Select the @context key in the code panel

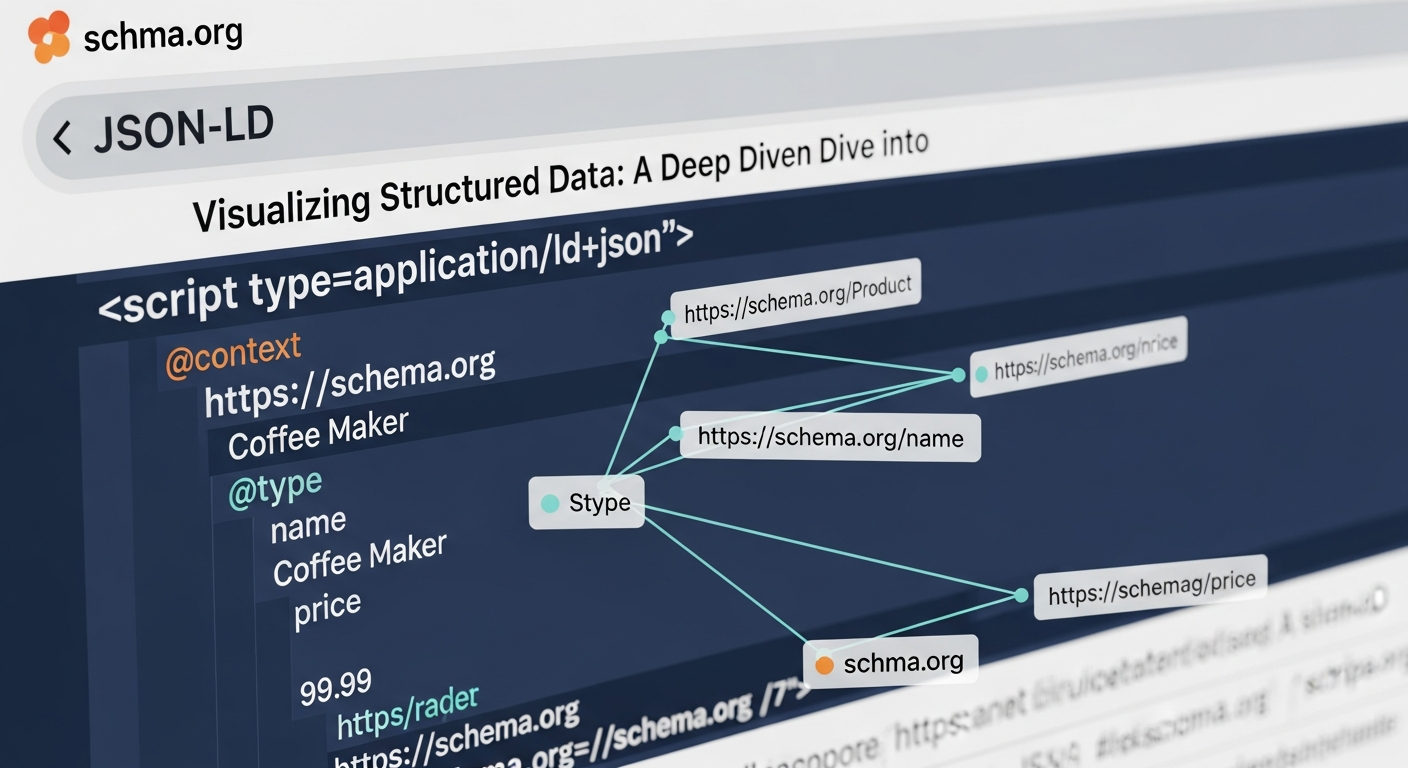(x=232, y=349)
